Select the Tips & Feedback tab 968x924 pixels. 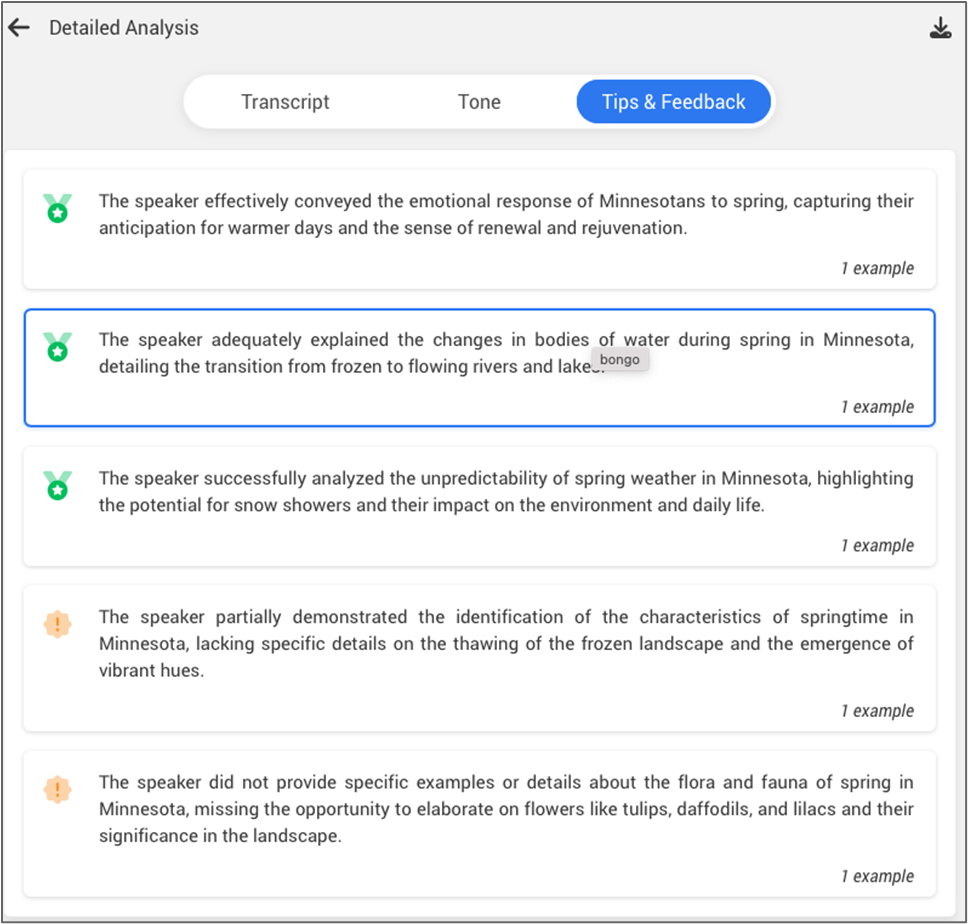[x=674, y=102]
